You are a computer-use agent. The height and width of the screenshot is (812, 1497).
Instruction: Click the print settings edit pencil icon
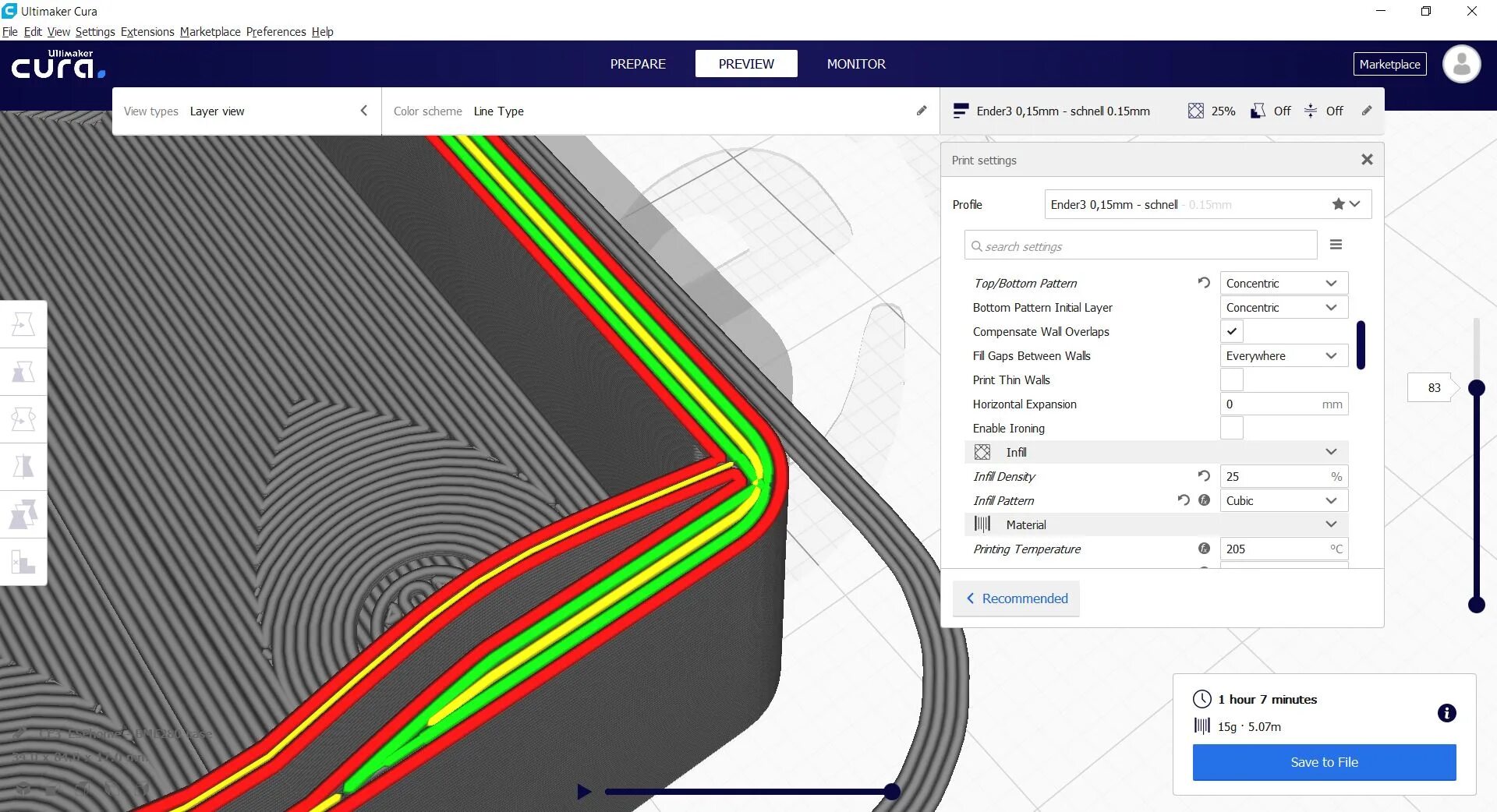(1367, 111)
